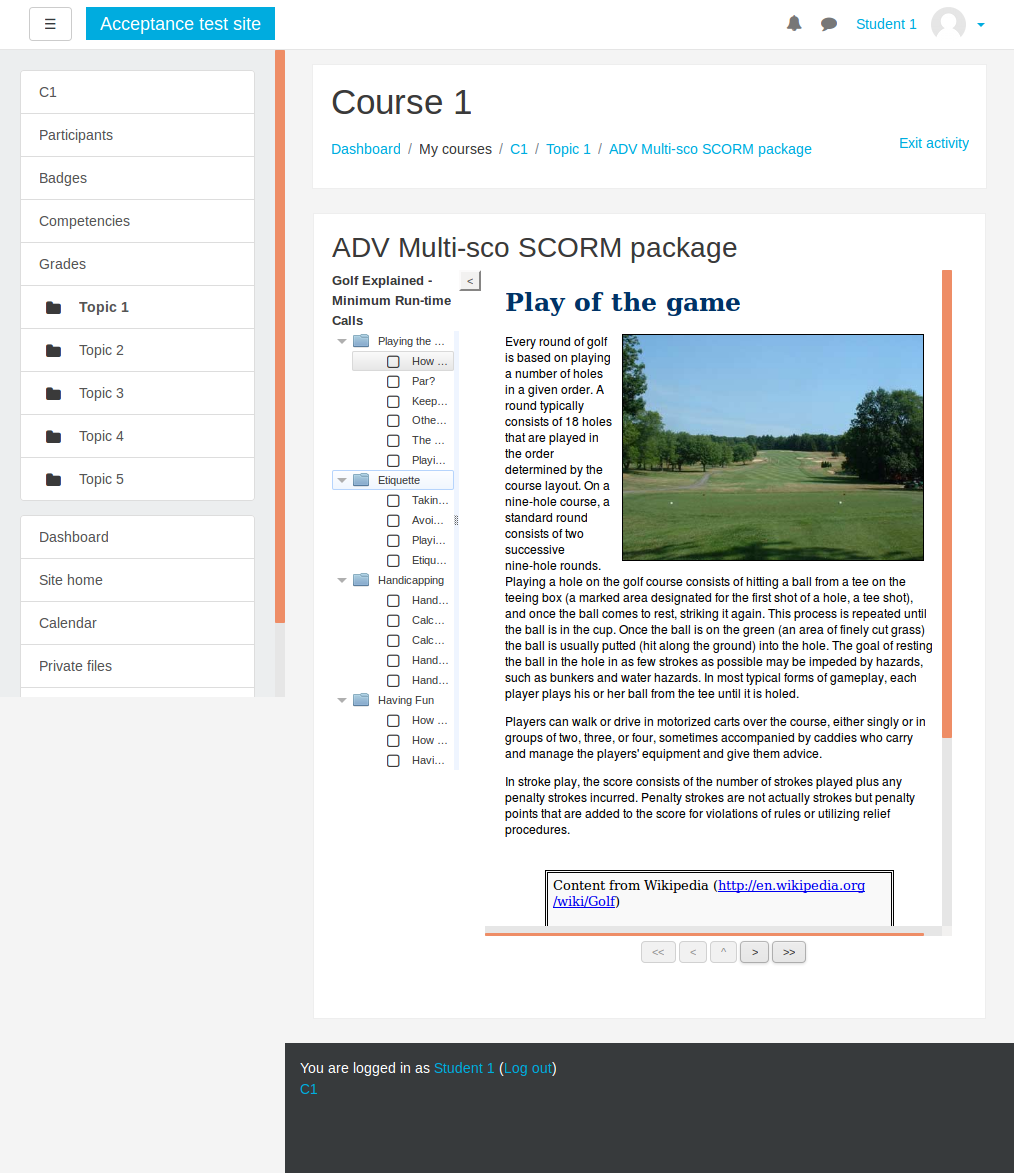Screen dimensions: 1014x1173
Task: Open the notifications bell icon
Action: 794,24
